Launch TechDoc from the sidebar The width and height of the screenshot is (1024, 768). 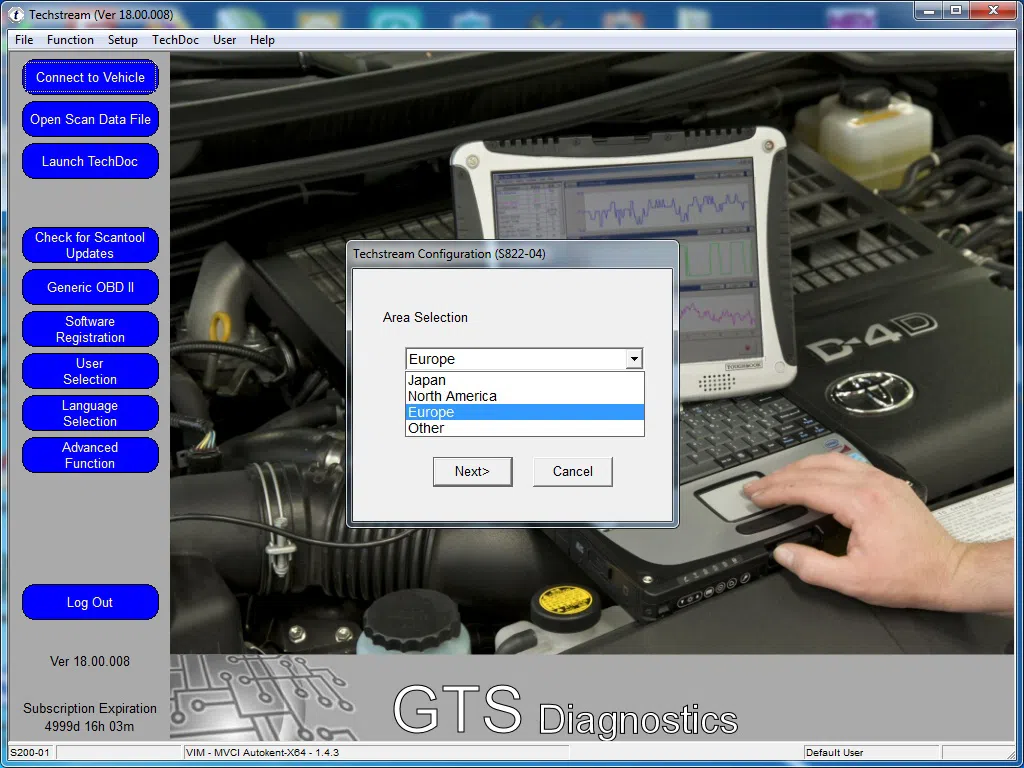click(x=90, y=161)
